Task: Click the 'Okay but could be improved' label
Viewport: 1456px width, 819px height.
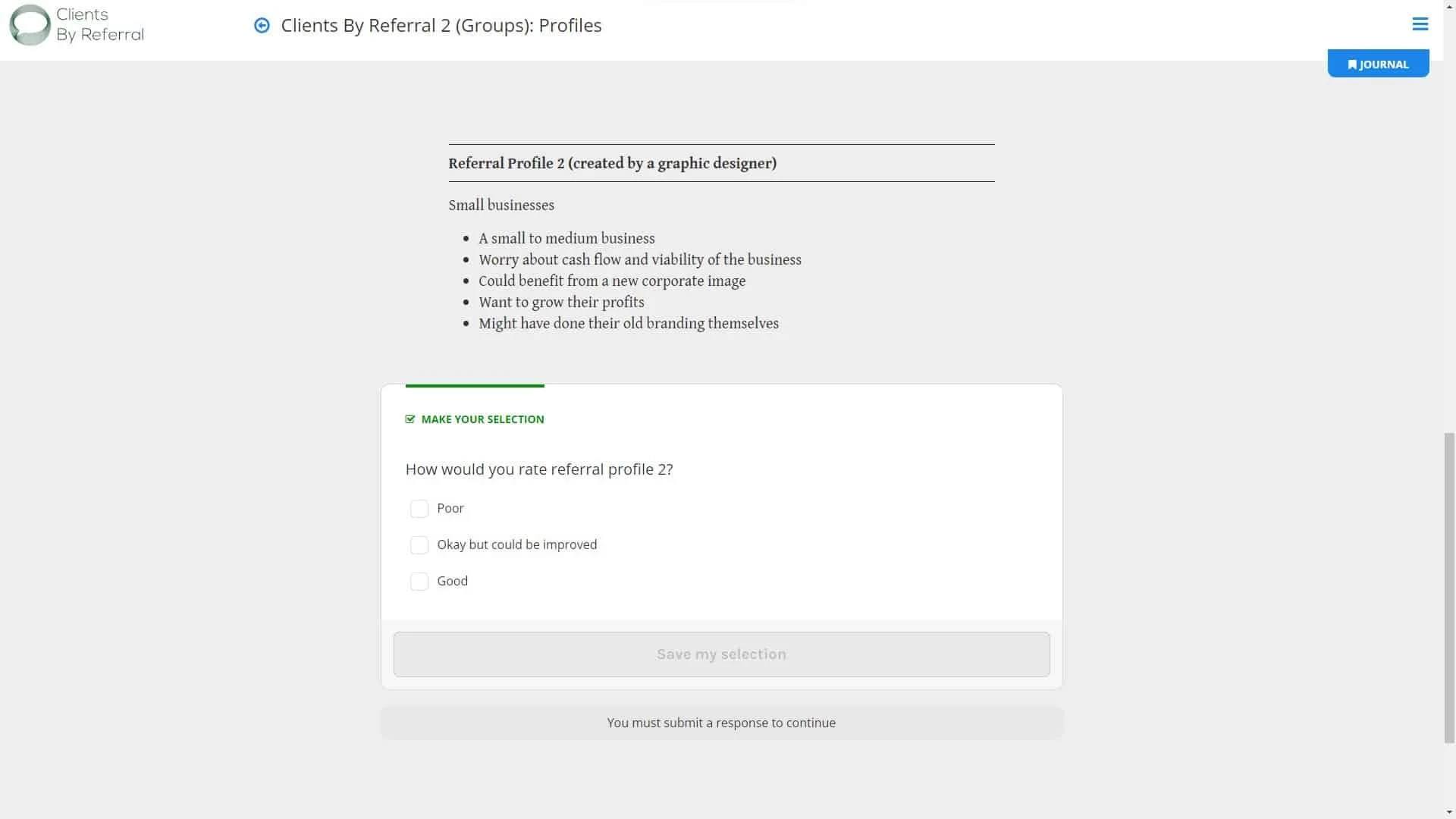Action: 516,544
